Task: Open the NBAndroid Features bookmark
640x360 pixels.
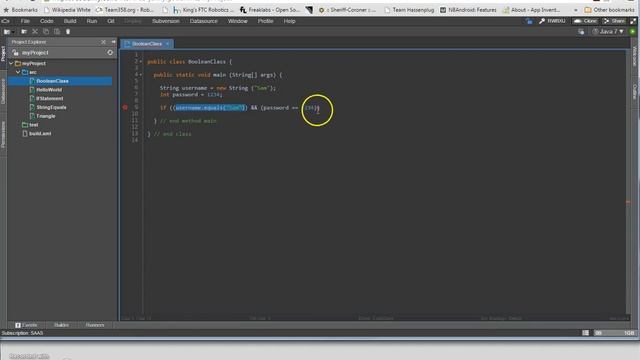Action: [x=468, y=9]
